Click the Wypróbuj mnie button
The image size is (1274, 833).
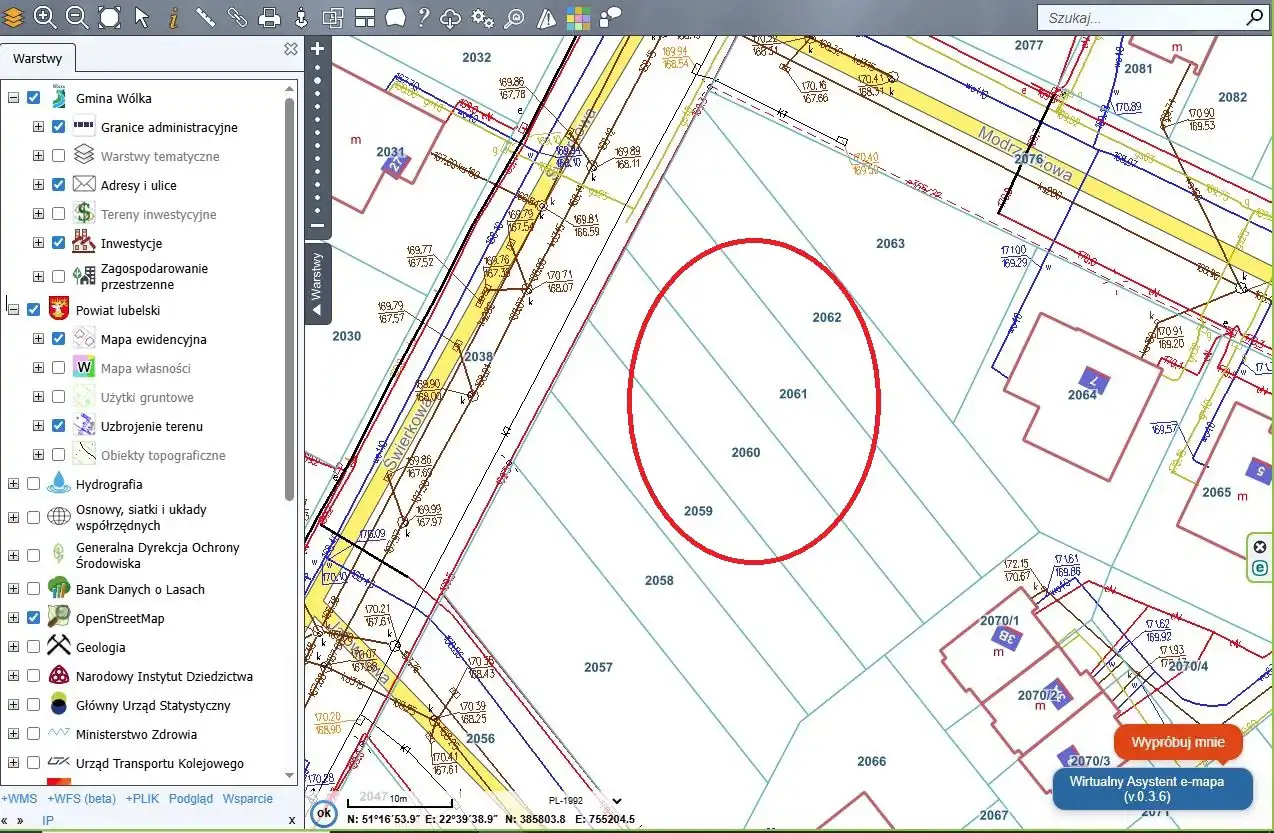click(x=1177, y=743)
